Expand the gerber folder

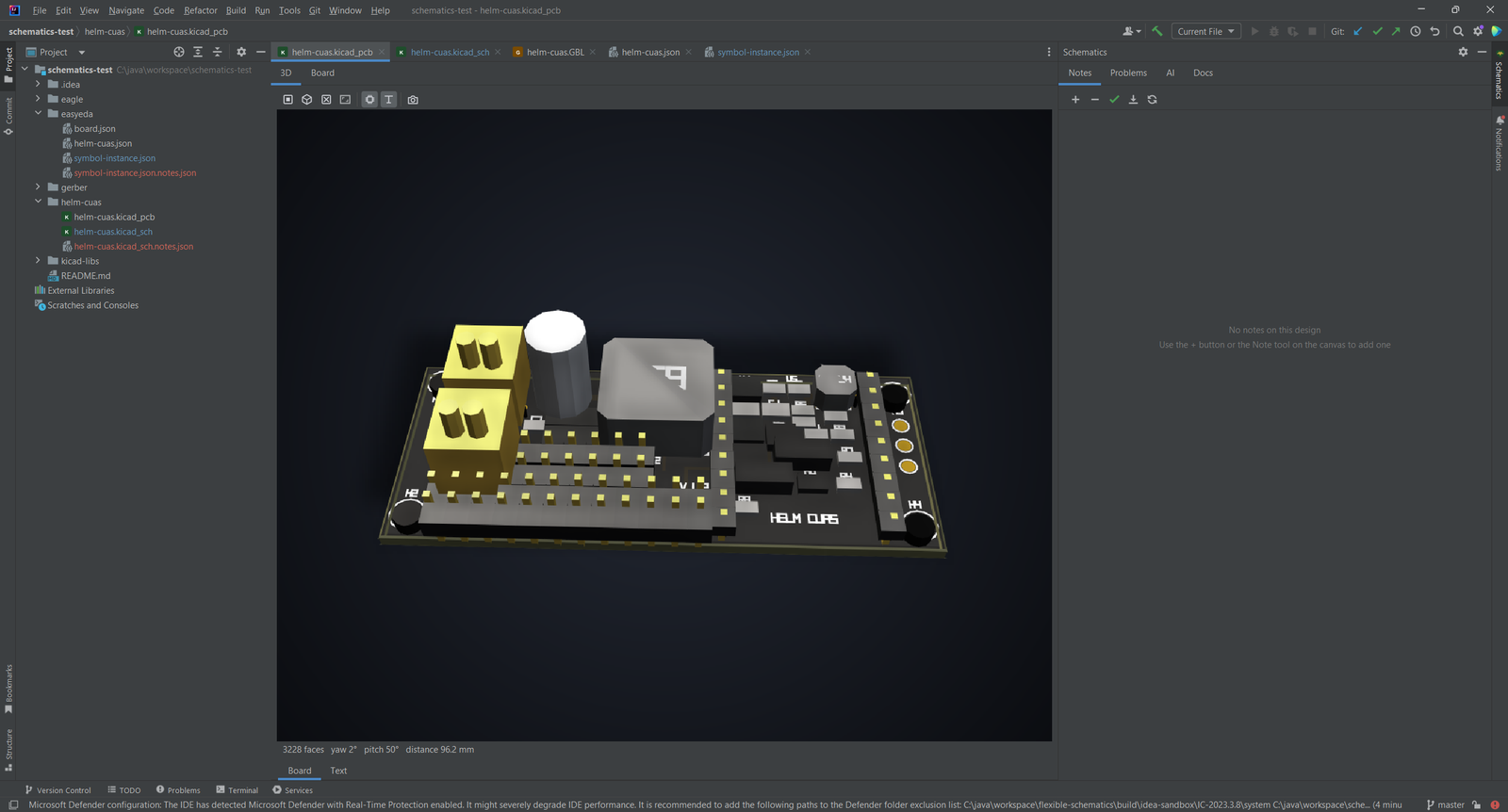39,187
